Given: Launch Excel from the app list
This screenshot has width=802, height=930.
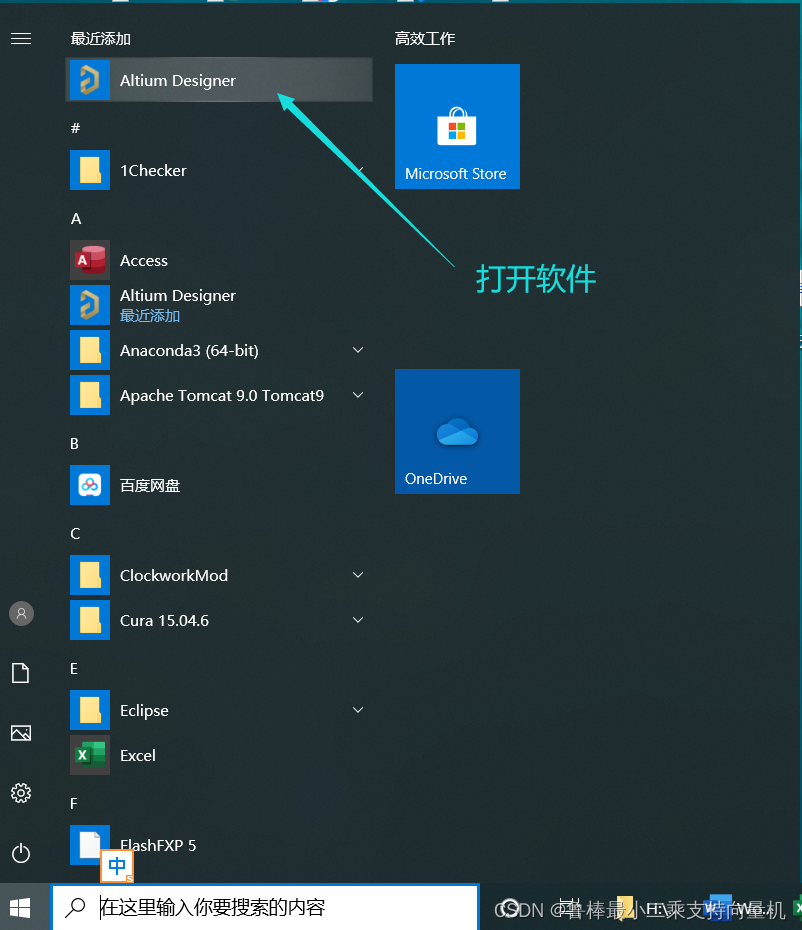Looking at the screenshot, I should tap(137, 756).
